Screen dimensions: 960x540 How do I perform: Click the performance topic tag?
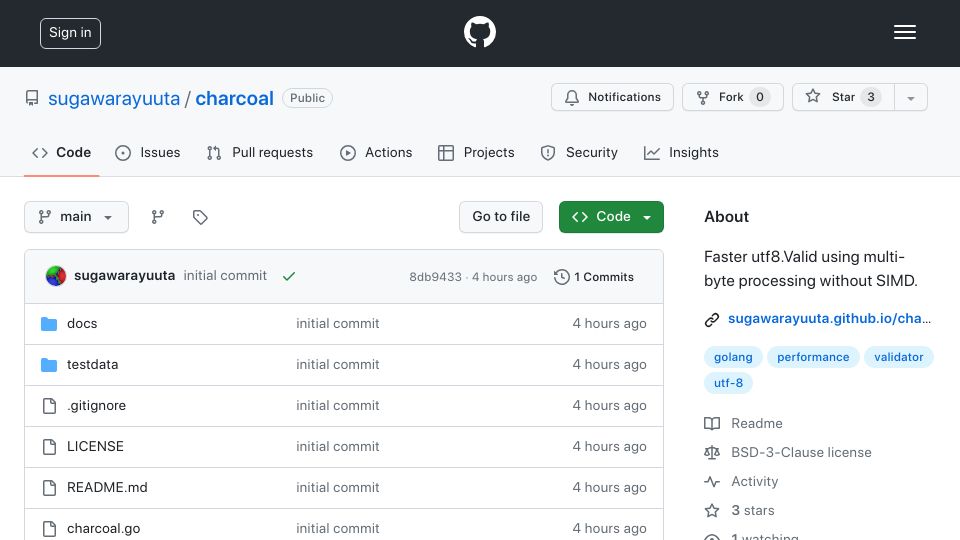point(813,357)
